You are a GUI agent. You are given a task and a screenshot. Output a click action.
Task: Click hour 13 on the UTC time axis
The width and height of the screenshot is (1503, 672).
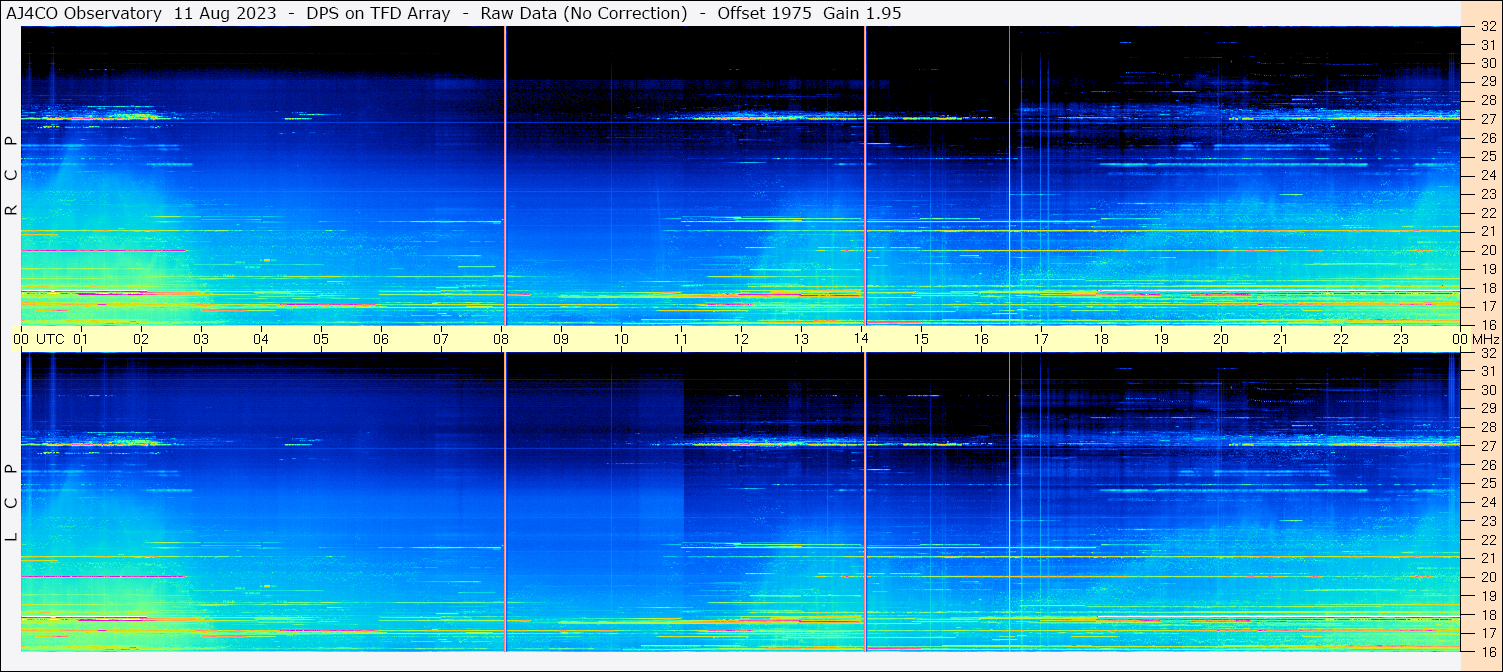point(801,339)
